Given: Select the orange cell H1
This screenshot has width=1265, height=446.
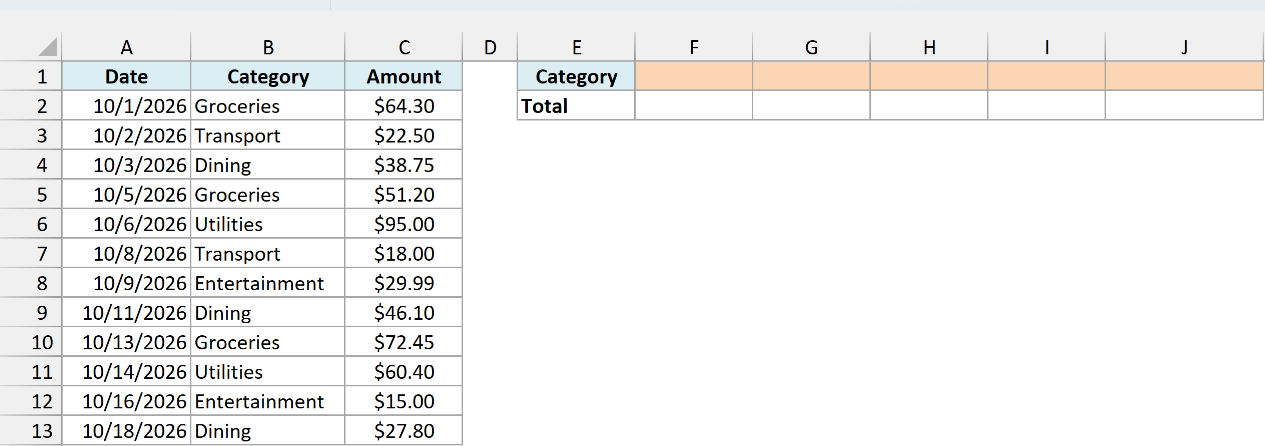Looking at the screenshot, I should click(929, 76).
